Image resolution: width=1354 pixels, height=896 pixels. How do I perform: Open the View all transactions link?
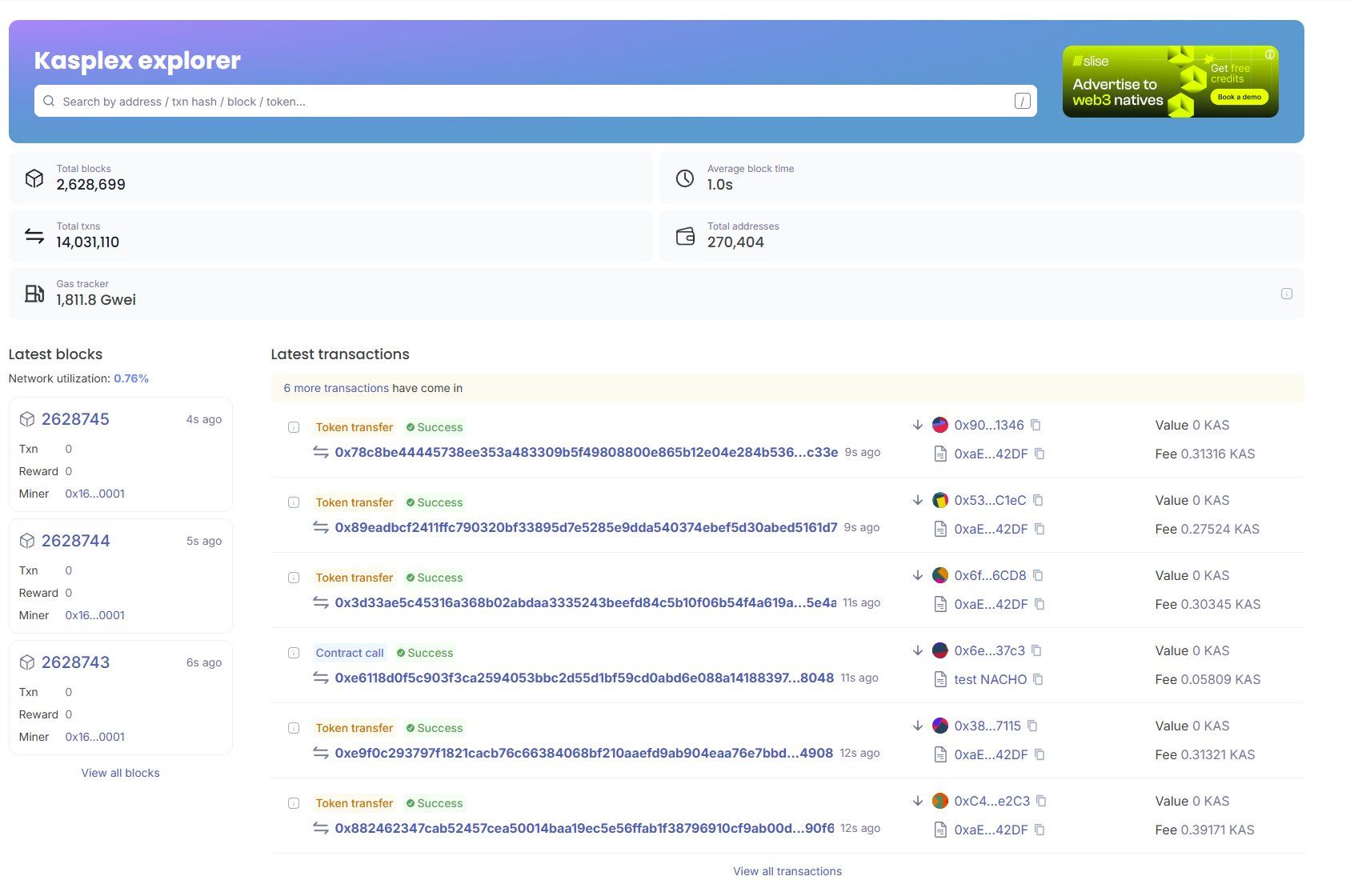click(787, 870)
